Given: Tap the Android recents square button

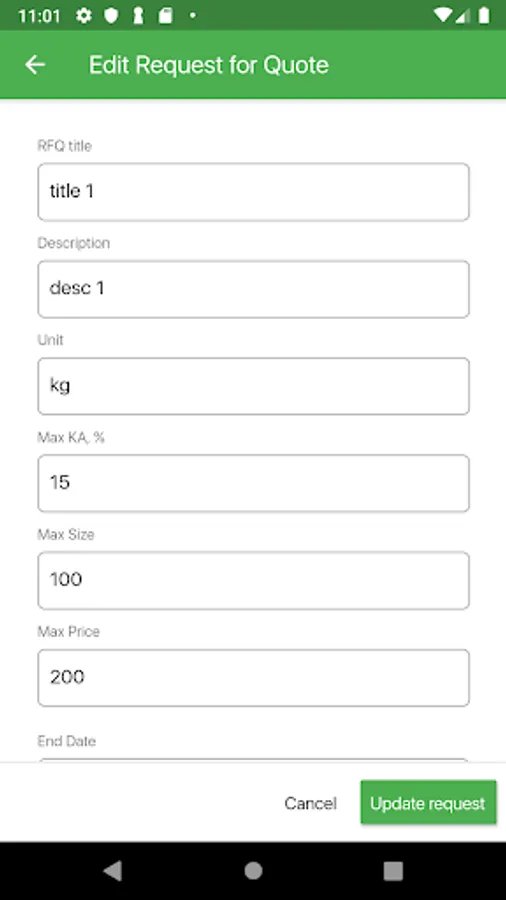Looking at the screenshot, I should click(393, 871).
